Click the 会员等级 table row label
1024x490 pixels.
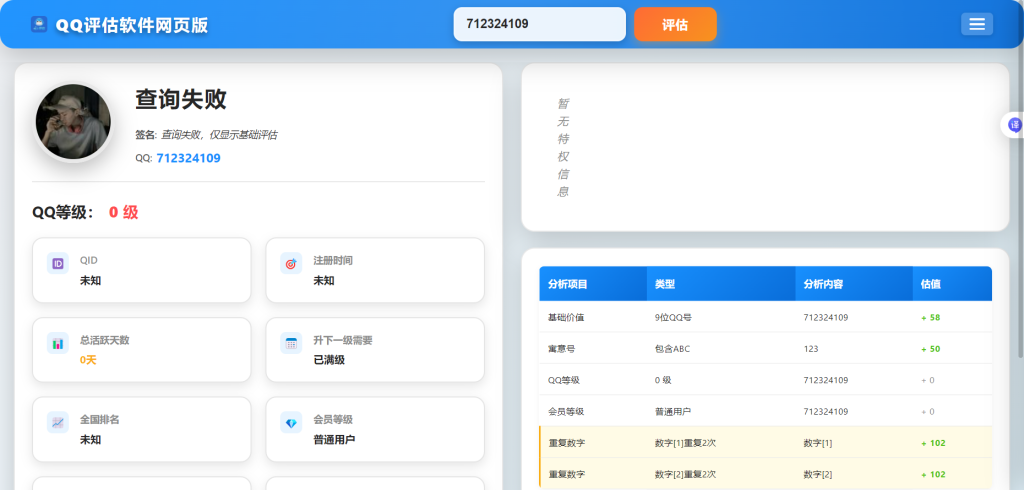(566, 412)
